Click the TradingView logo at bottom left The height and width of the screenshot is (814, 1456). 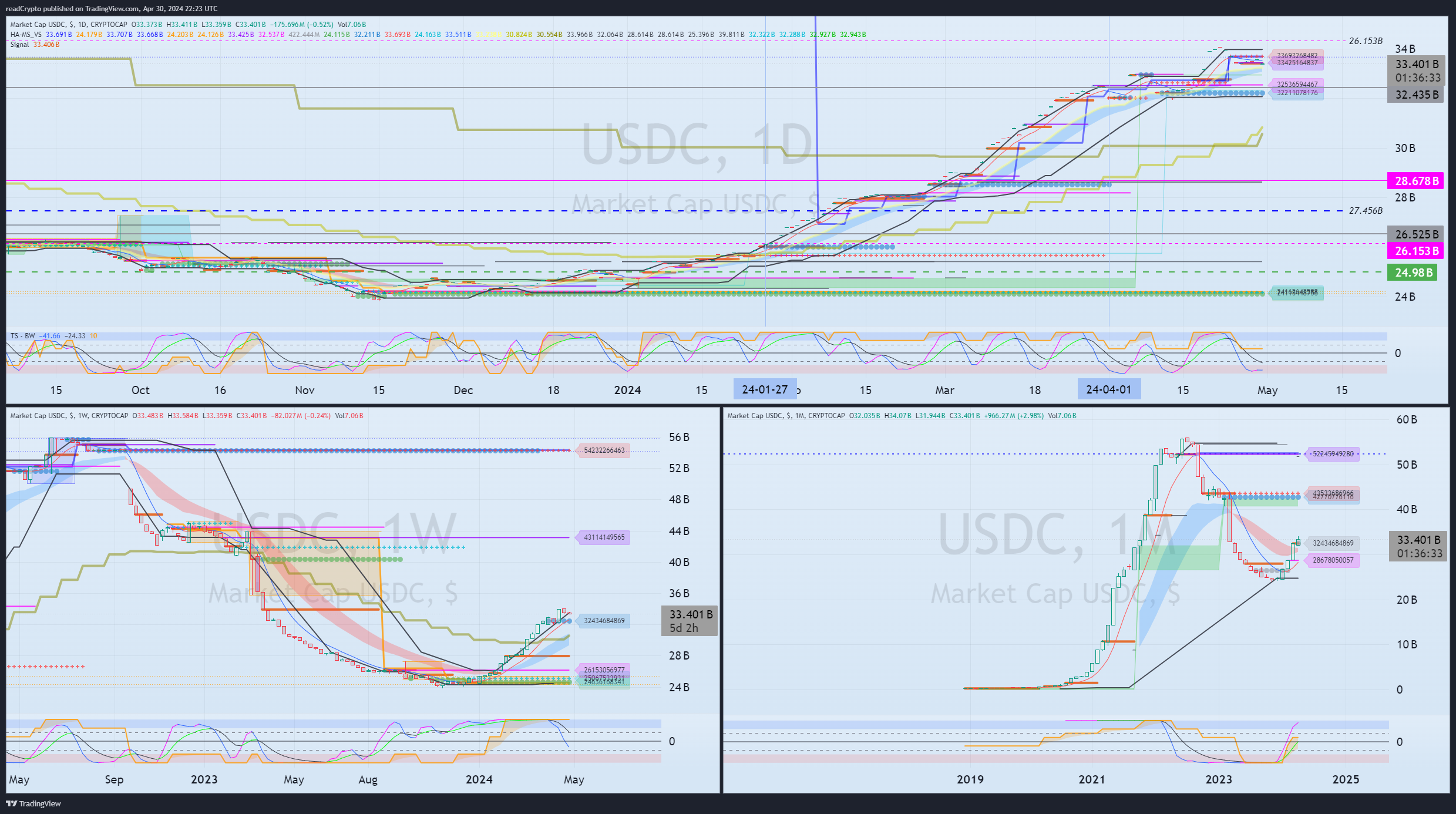tap(33, 803)
